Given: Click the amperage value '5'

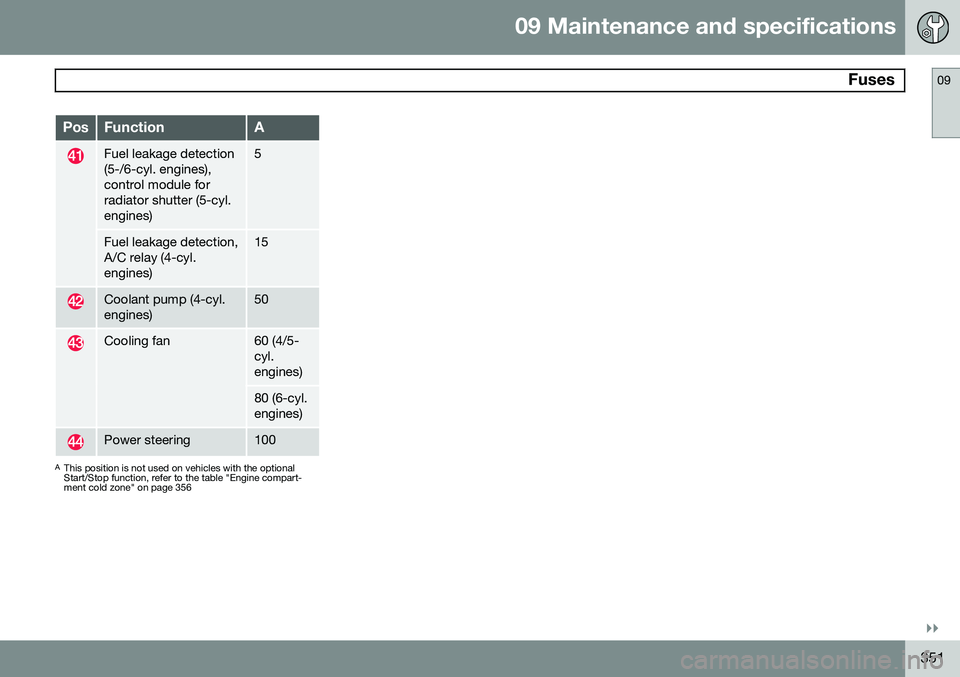Looking at the screenshot, I should tap(258, 154).
